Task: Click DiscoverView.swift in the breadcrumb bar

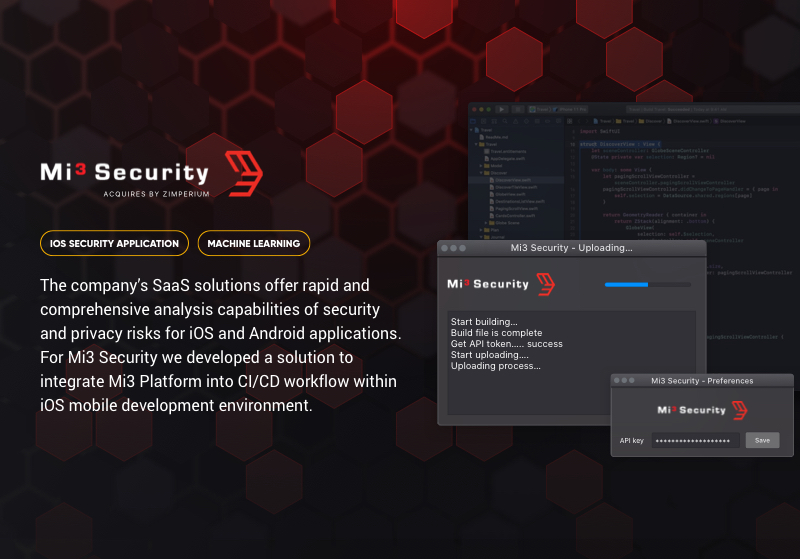Action: click(688, 121)
